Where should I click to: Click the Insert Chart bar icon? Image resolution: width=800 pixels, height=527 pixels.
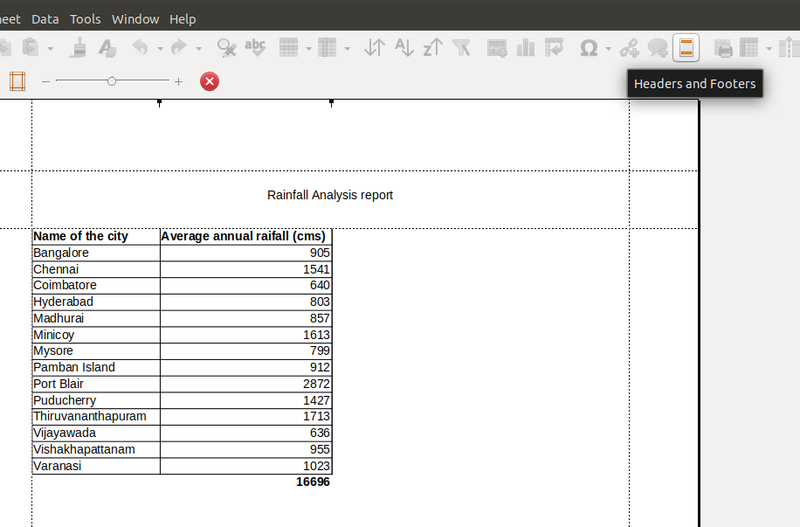click(x=526, y=48)
